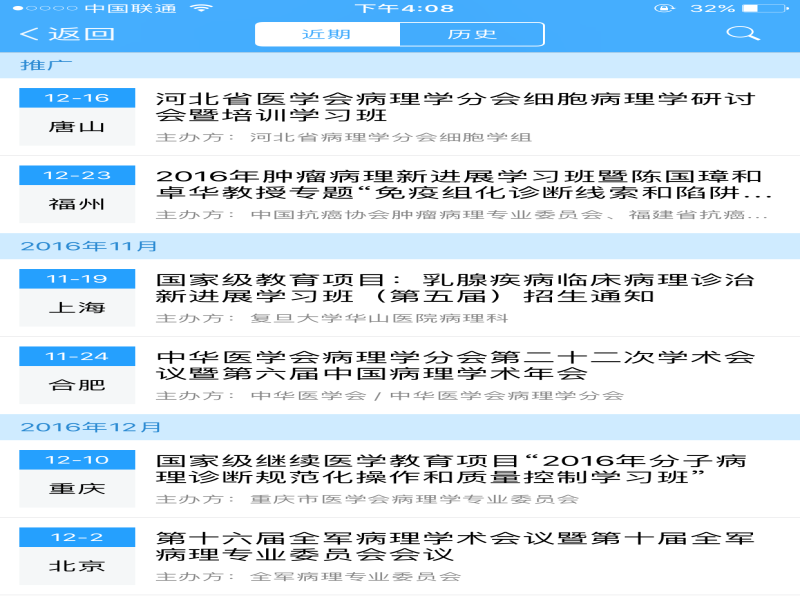Select the 11-24 date badge
Image resolution: width=800 pixels, height=600 pixels.
(x=77, y=357)
